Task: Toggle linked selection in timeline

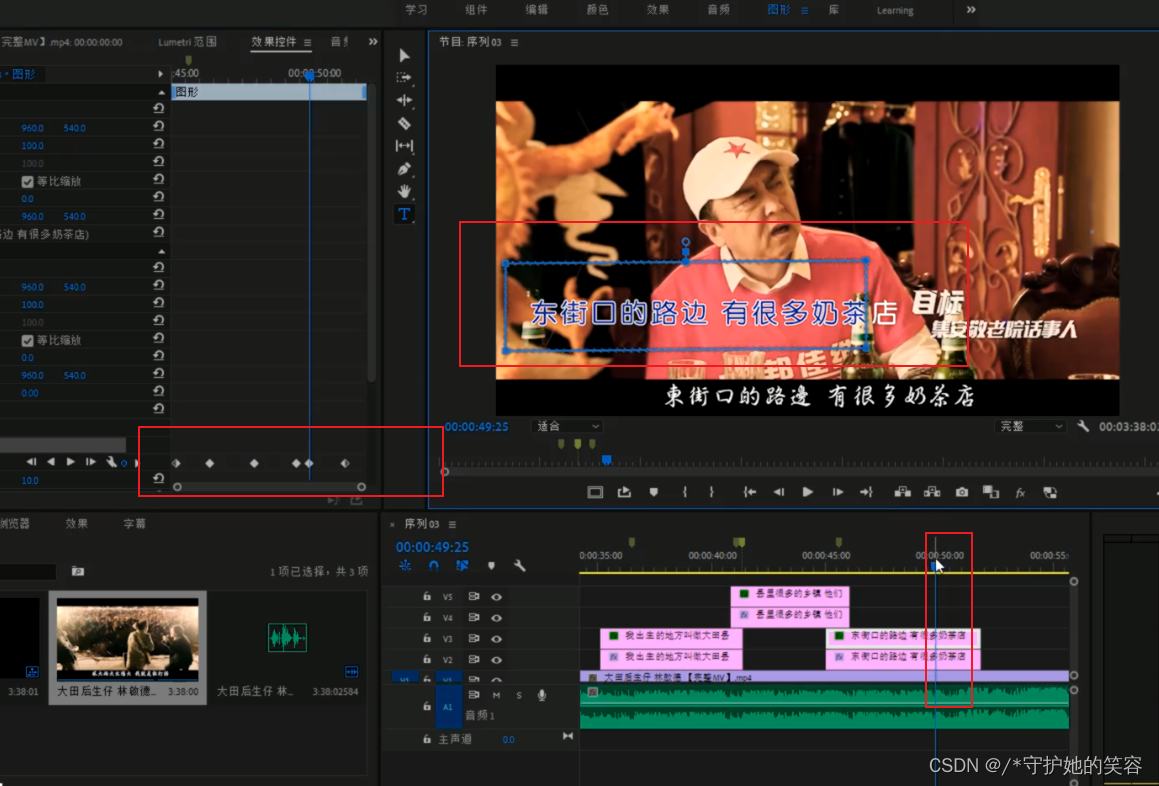Action: click(x=462, y=566)
